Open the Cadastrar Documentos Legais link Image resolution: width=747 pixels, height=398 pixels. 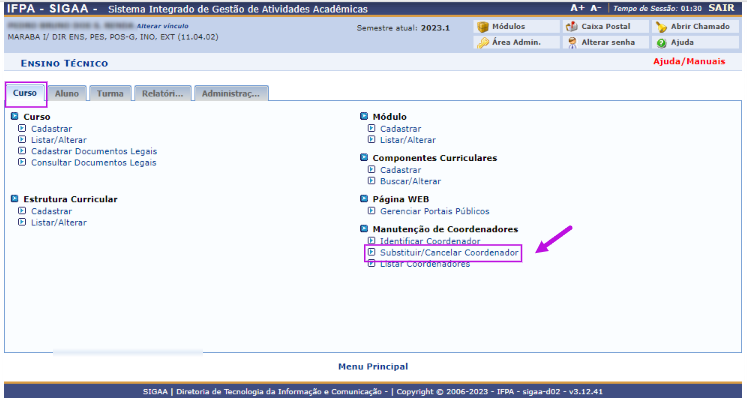[x=94, y=151]
